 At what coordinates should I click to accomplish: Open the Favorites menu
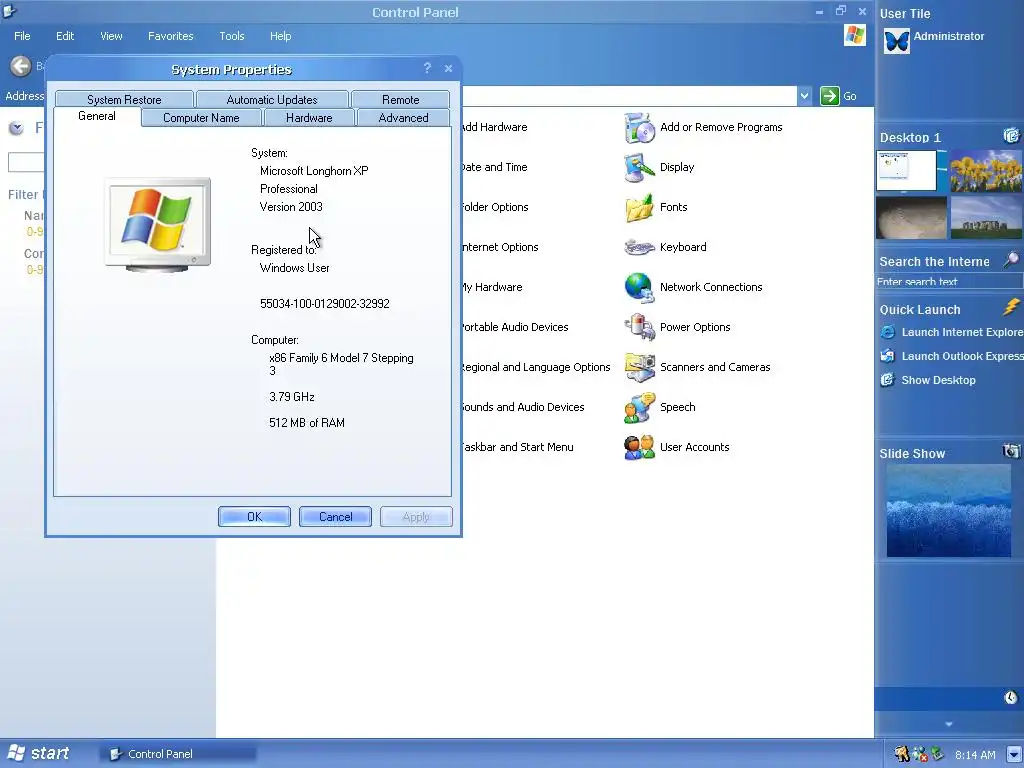[170, 36]
